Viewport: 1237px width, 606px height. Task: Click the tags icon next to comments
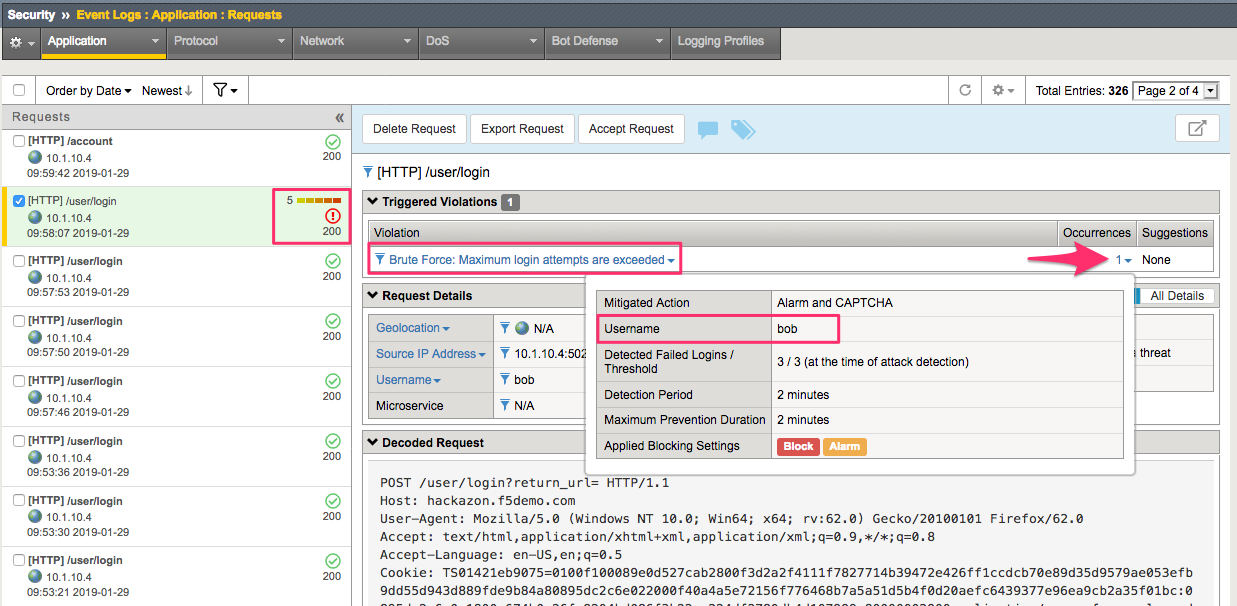(743, 129)
